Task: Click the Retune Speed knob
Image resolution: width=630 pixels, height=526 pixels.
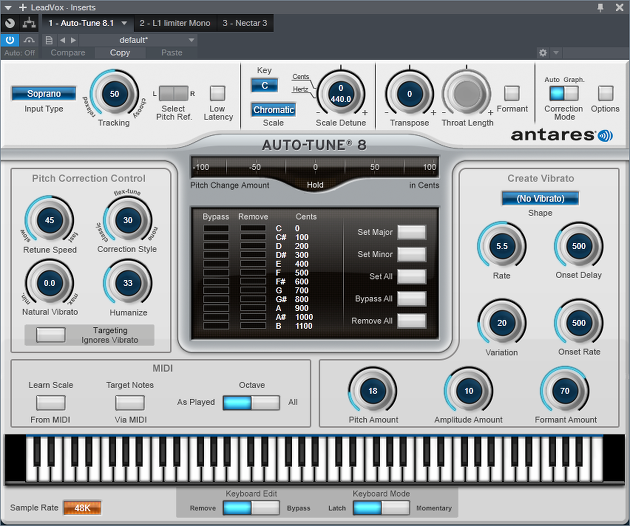Action: [49, 220]
